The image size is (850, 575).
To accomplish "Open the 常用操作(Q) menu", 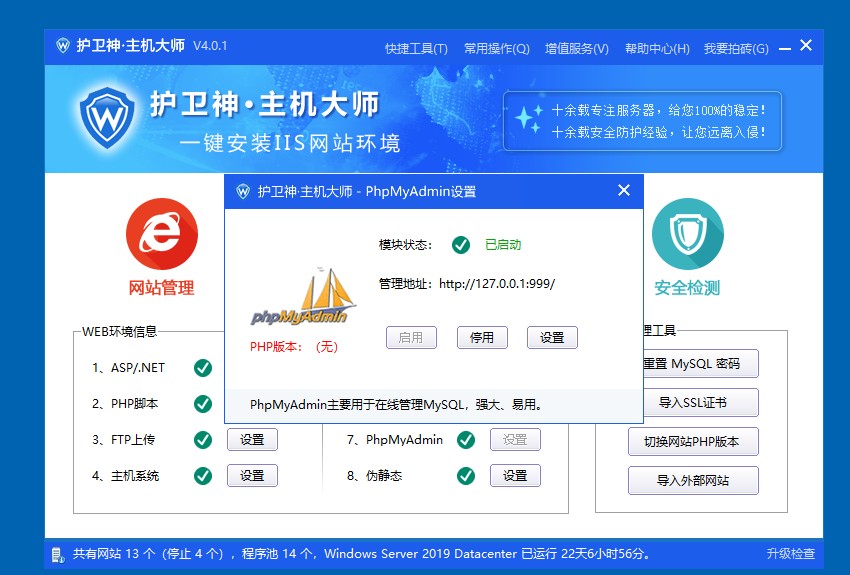I will click(496, 48).
